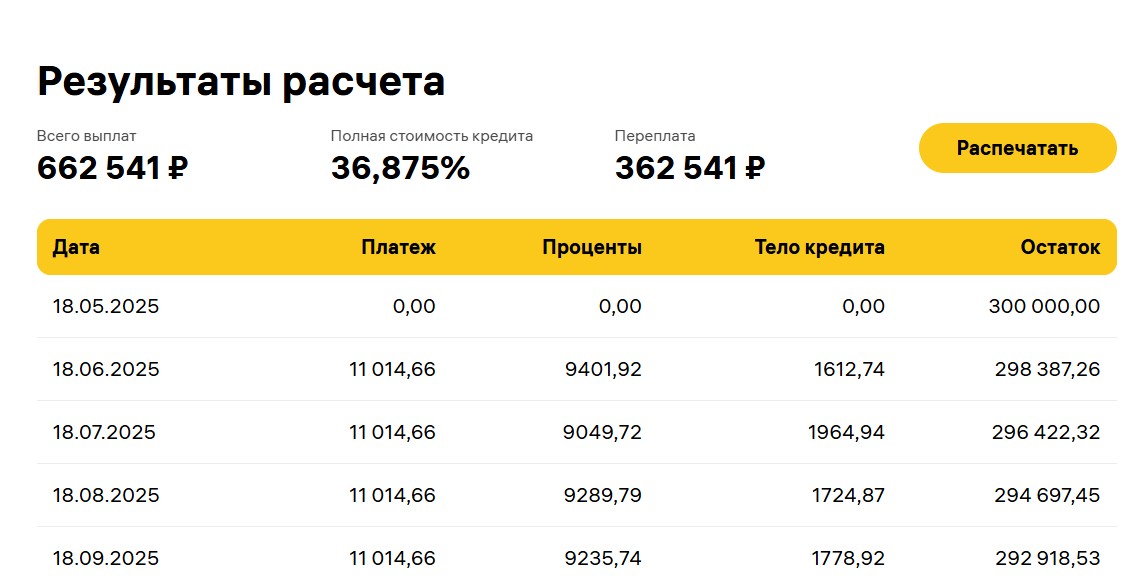Click the 36,875% full loan cost value
The image size is (1138, 579).
click(401, 168)
